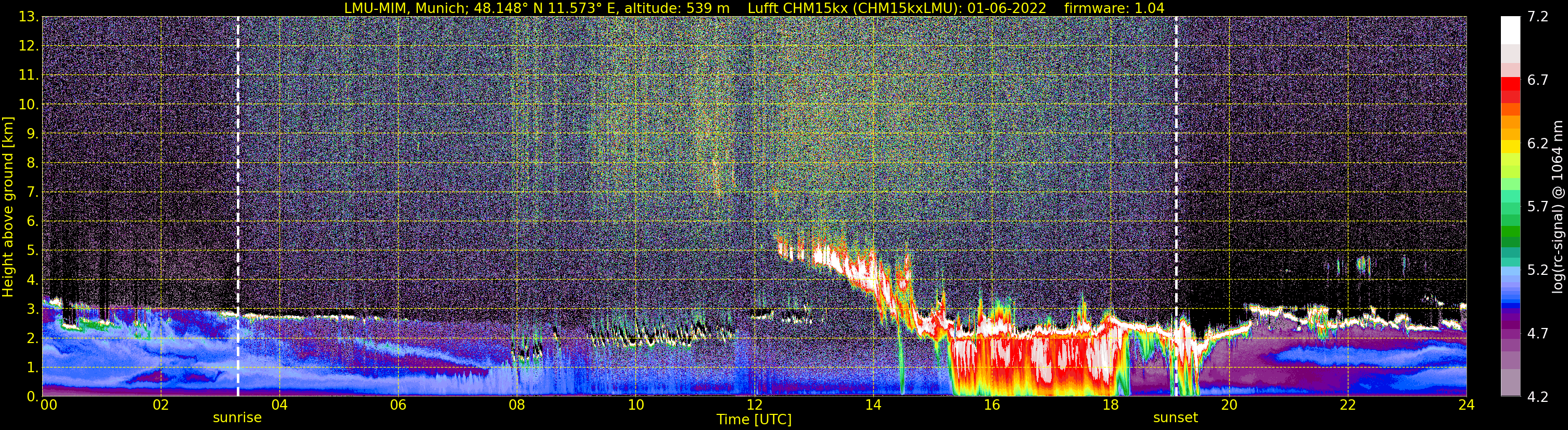Click the white dashed sunrise marker line
The width and height of the screenshot is (1568, 430).
238,206
